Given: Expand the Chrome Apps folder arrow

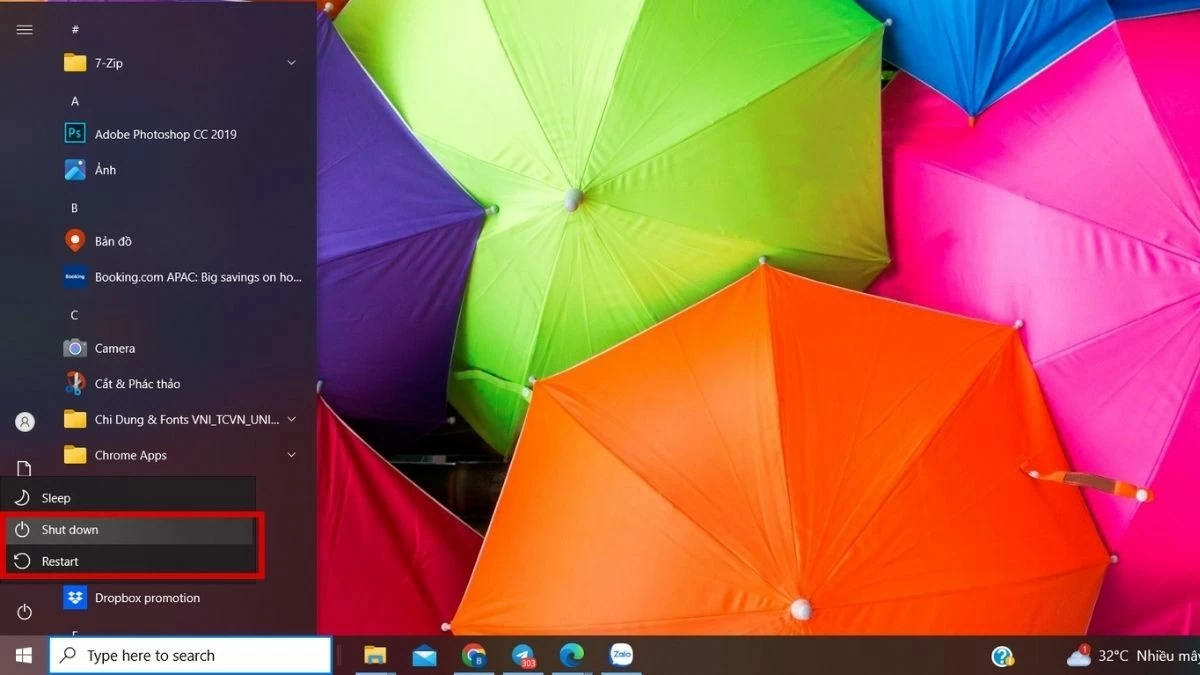Looking at the screenshot, I should point(291,455).
